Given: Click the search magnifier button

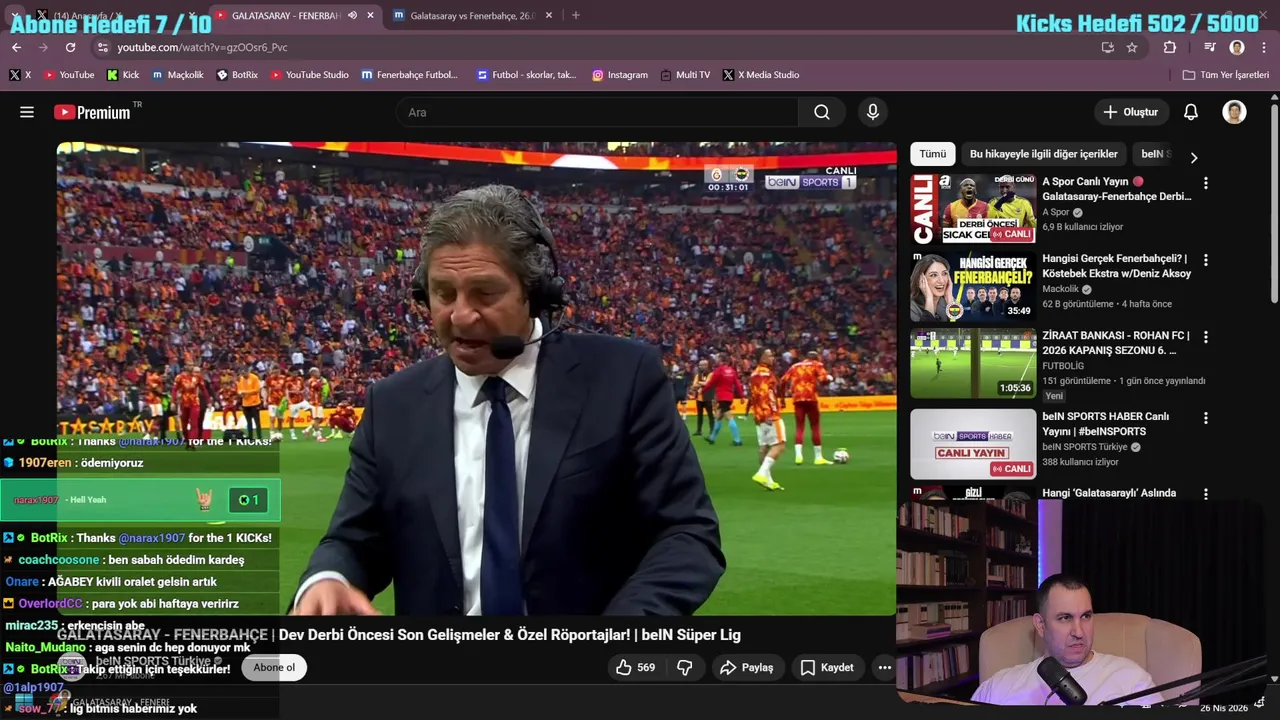Looking at the screenshot, I should point(822,112).
